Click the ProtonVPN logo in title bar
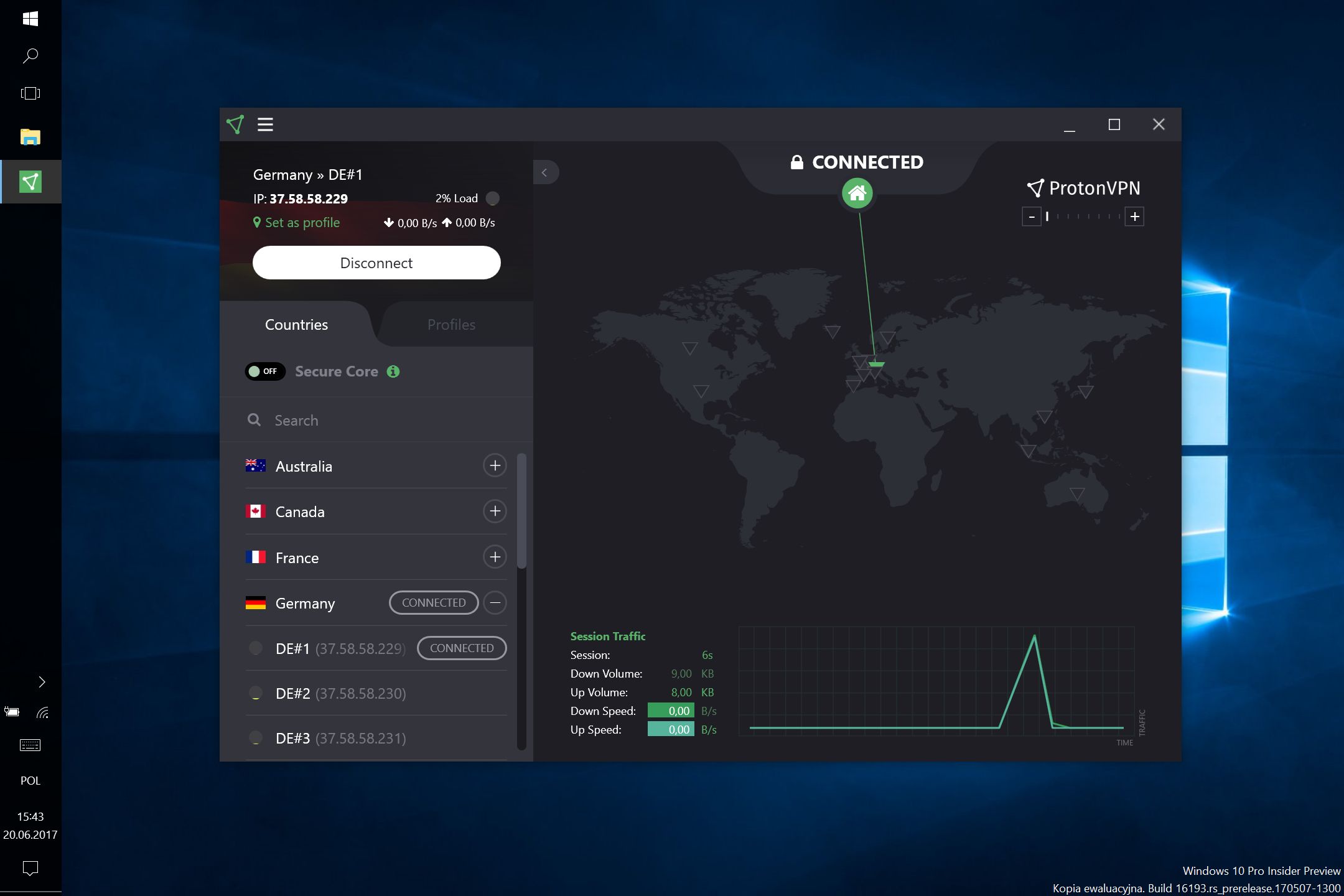This screenshot has height=896, width=1344. (235, 124)
